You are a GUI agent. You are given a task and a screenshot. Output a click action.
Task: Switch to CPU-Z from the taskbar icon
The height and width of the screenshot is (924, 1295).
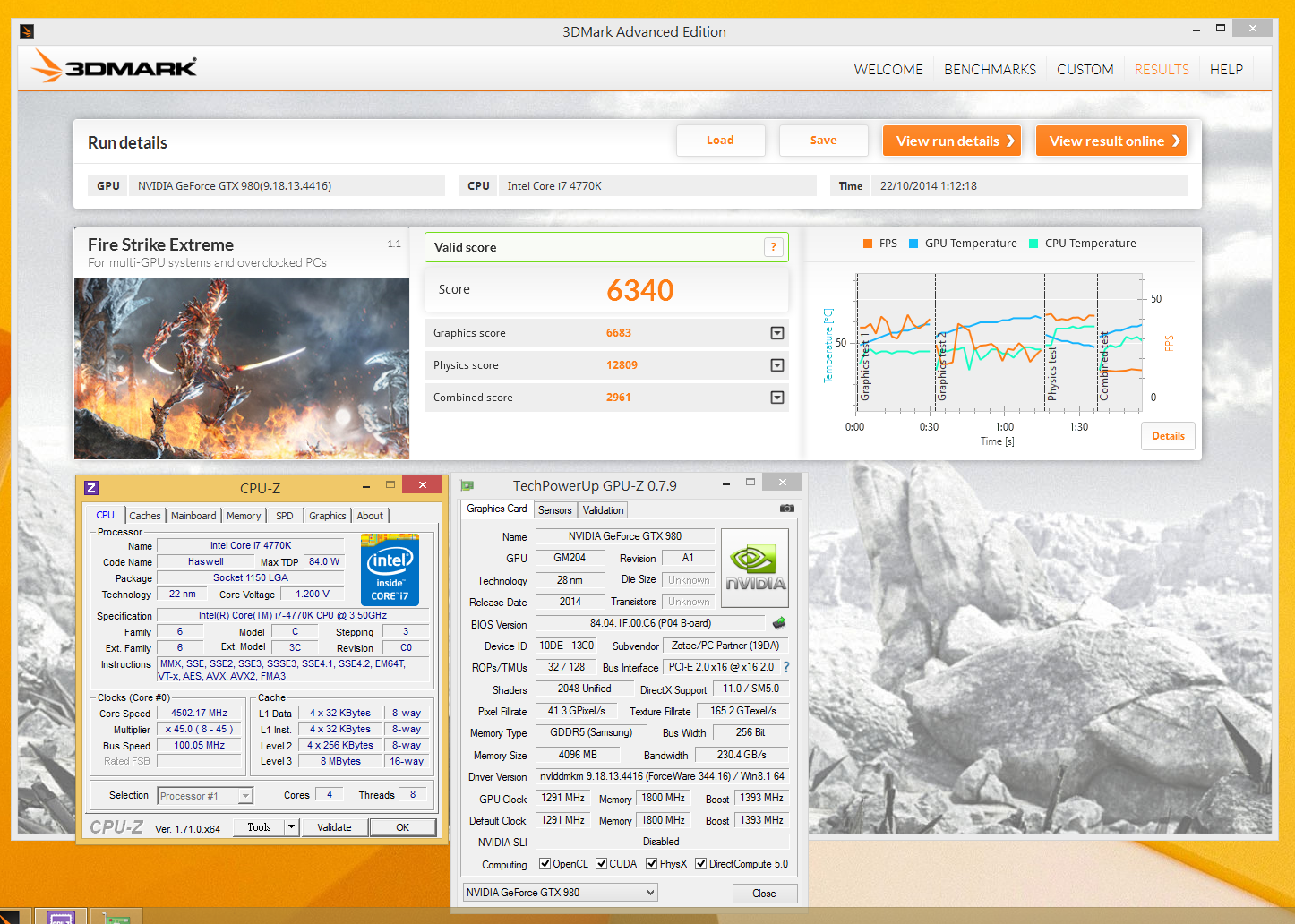coord(61,917)
